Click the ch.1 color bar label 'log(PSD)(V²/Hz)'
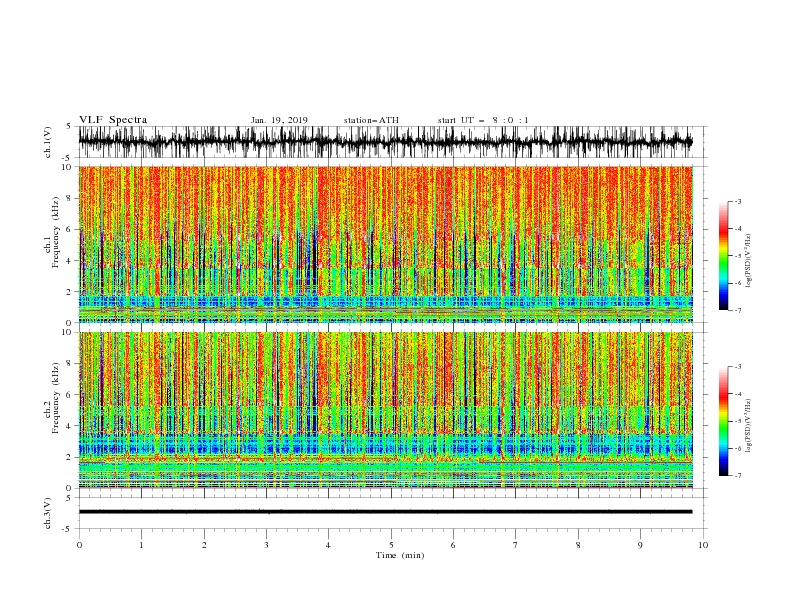This screenshot has height=612, width=792. (748, 261)
